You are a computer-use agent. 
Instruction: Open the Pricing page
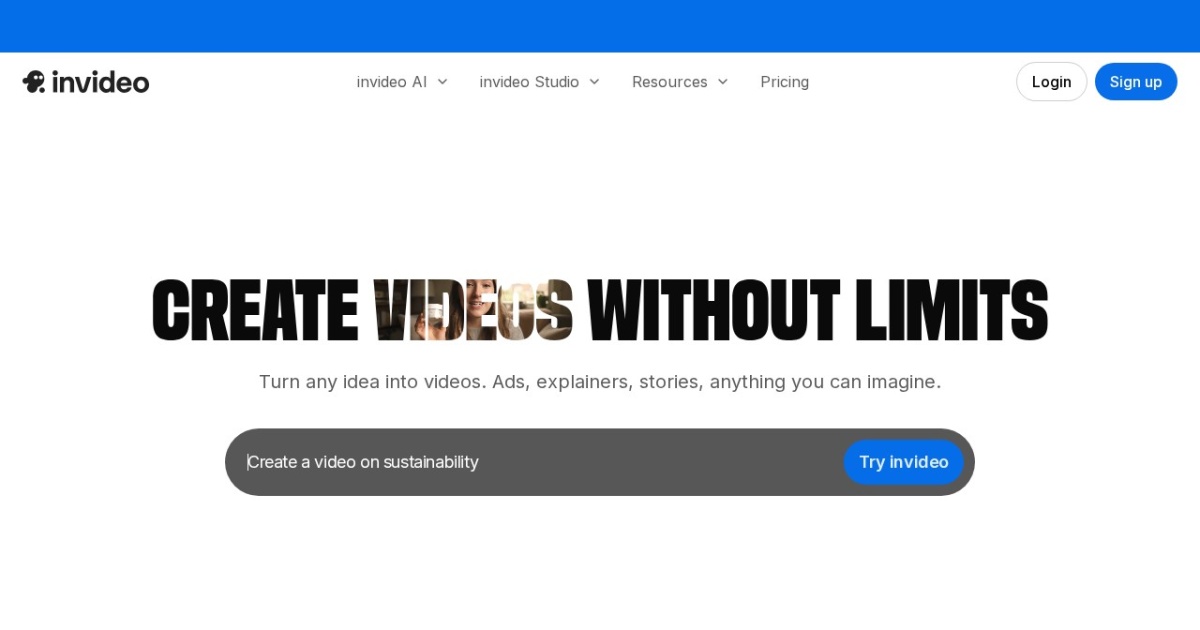[x=784, y=82]
